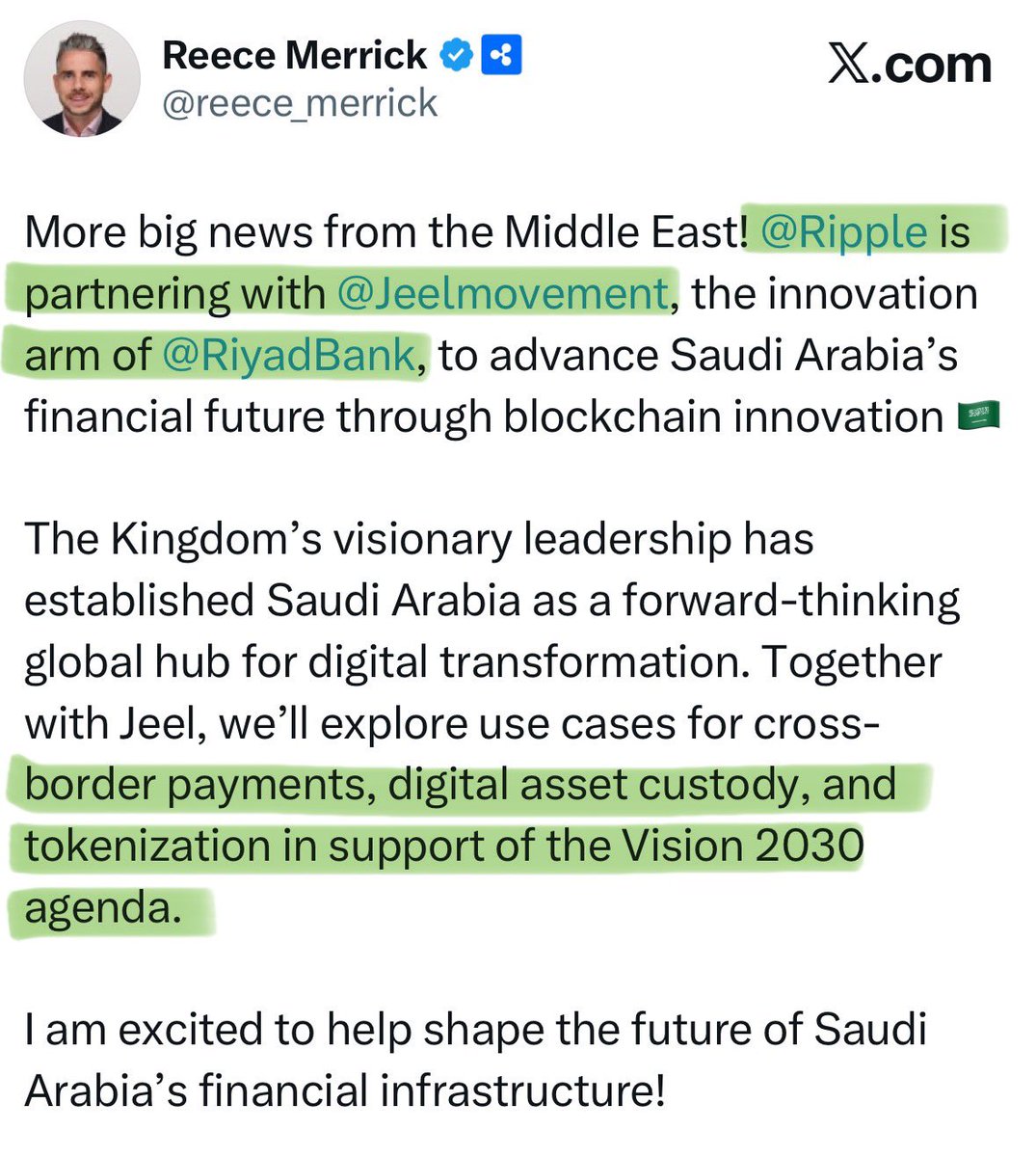The width and height of the screenshot is (1036, 1157).
Task: Click the Saudi Arabia flag emoji
Action: click(x=978, y=417)
